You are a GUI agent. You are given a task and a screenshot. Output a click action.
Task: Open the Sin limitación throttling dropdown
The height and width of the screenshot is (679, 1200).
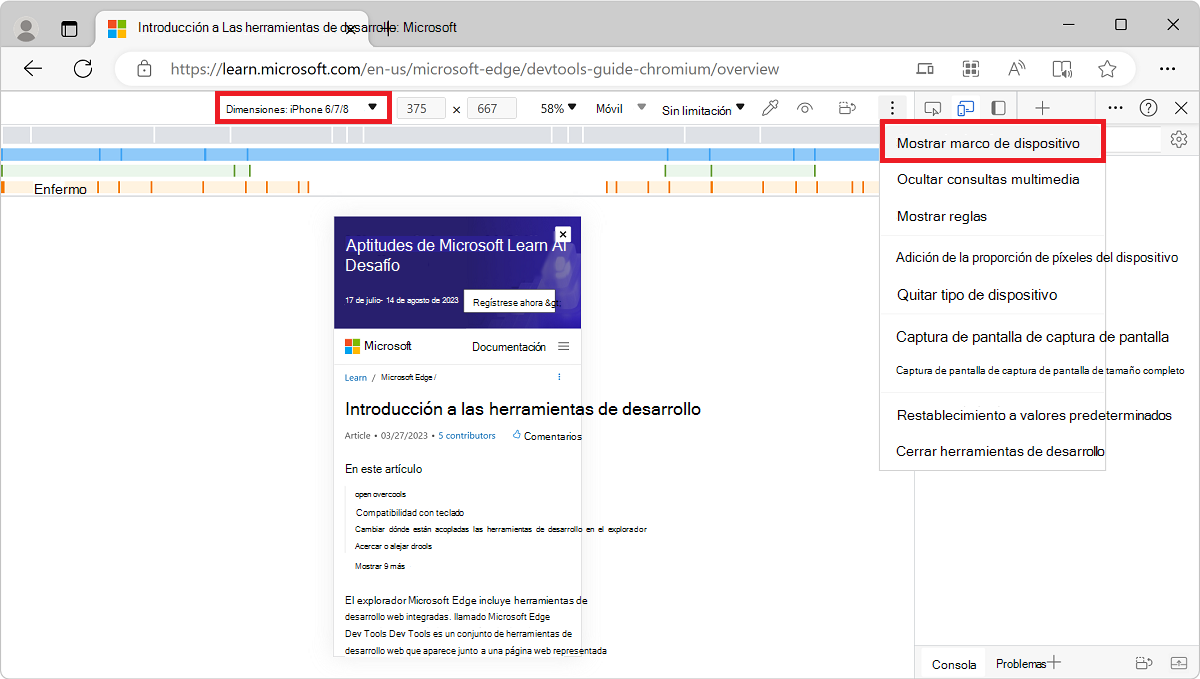[x=704, y=109]
